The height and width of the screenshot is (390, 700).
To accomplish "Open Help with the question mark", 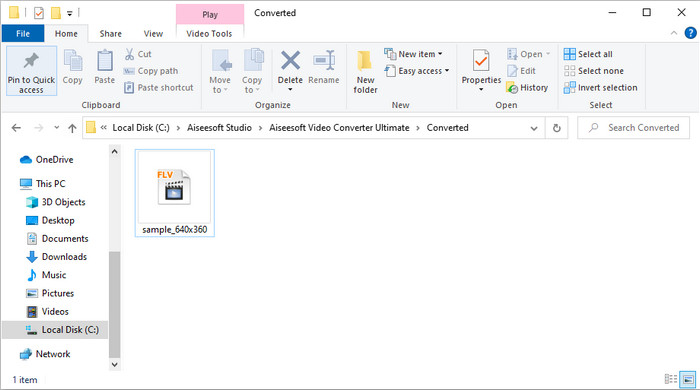I will click(x=690, y=33).
